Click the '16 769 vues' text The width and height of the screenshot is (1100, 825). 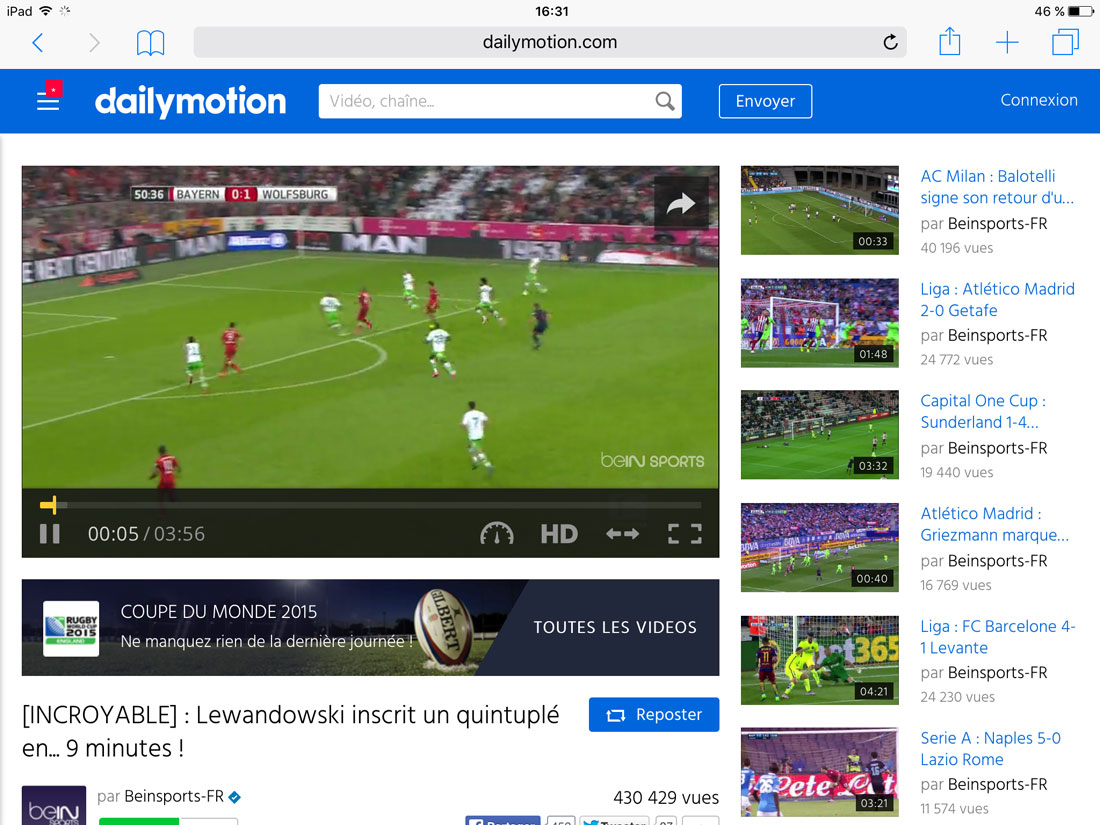point(956,585)
